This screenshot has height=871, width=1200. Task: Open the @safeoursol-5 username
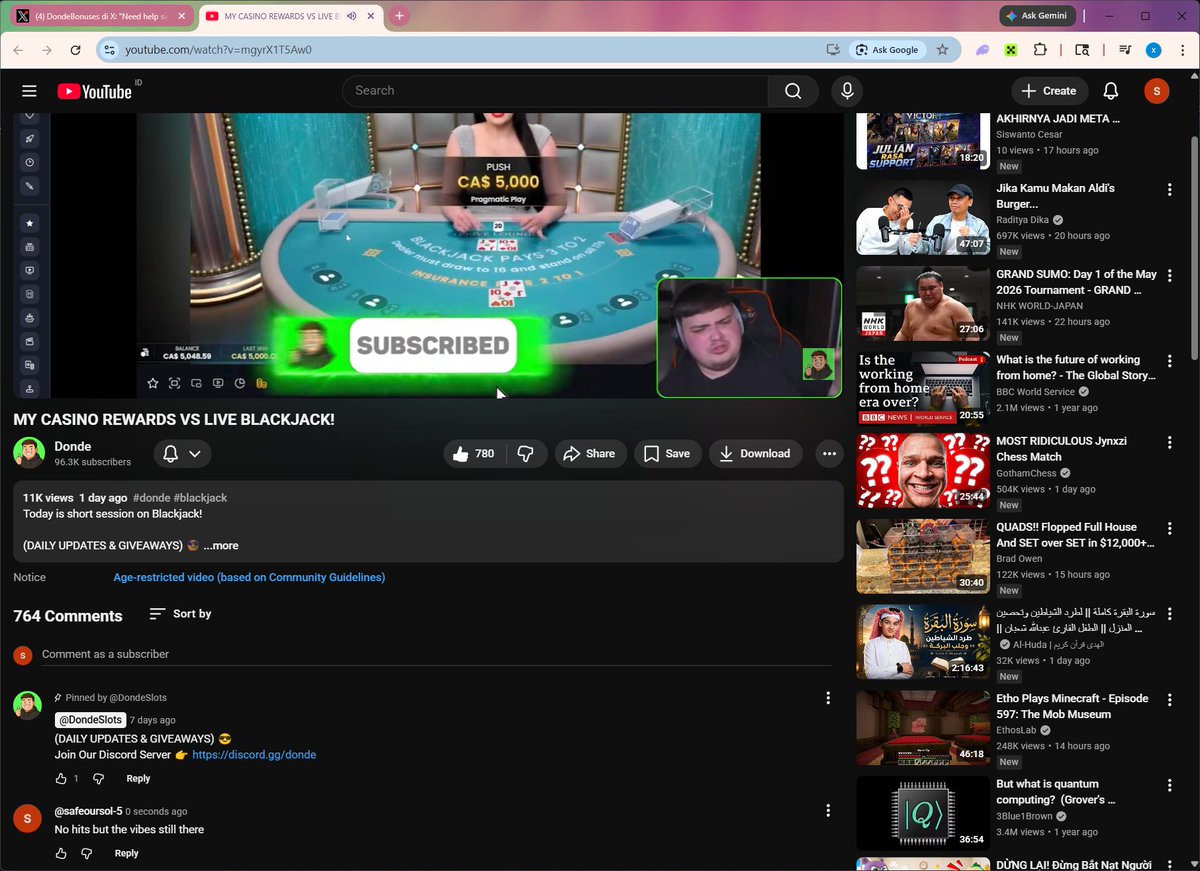pyautogui.click(x=88, y=811)
